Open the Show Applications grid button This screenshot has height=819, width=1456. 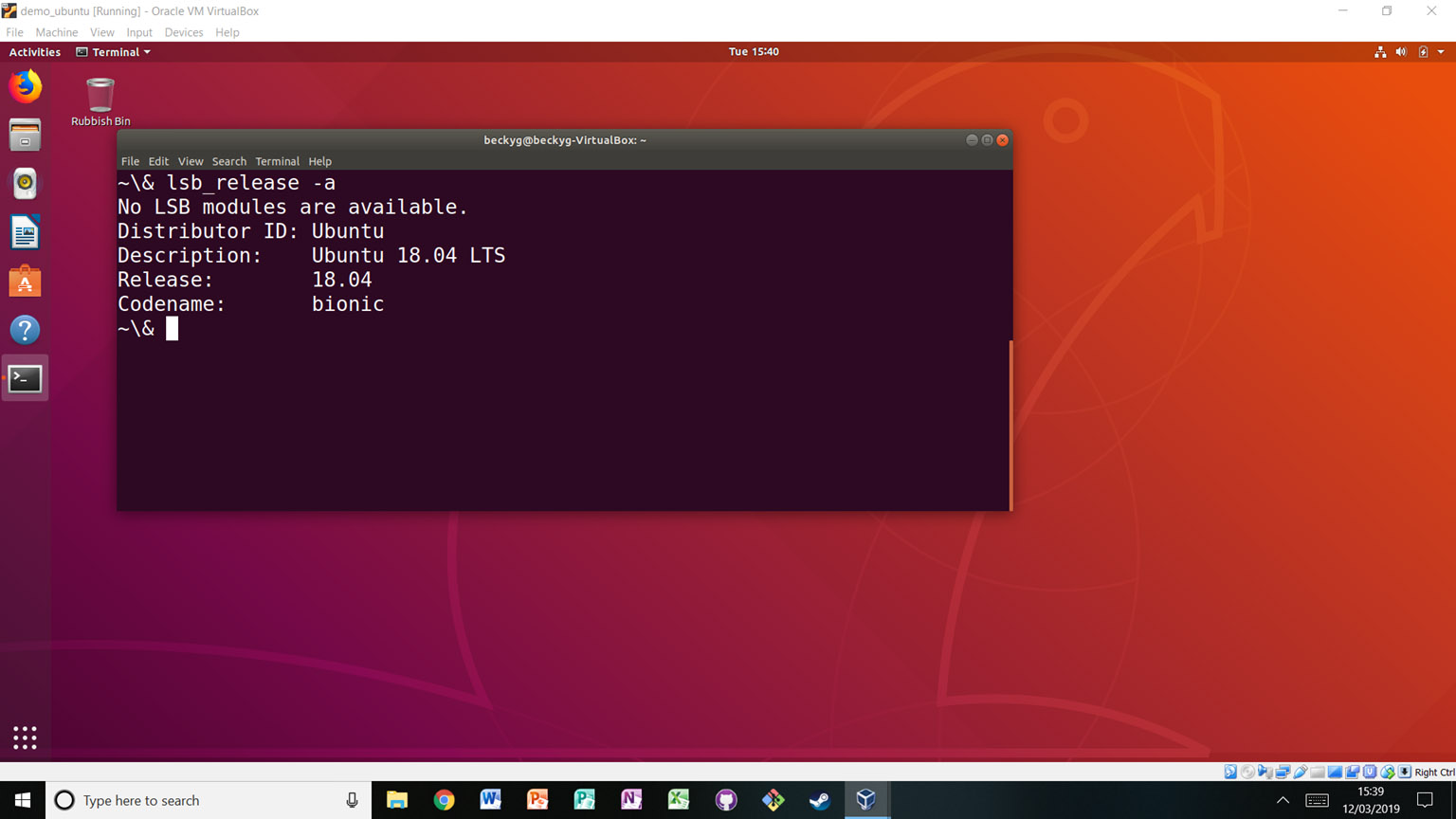pos(25,737)
